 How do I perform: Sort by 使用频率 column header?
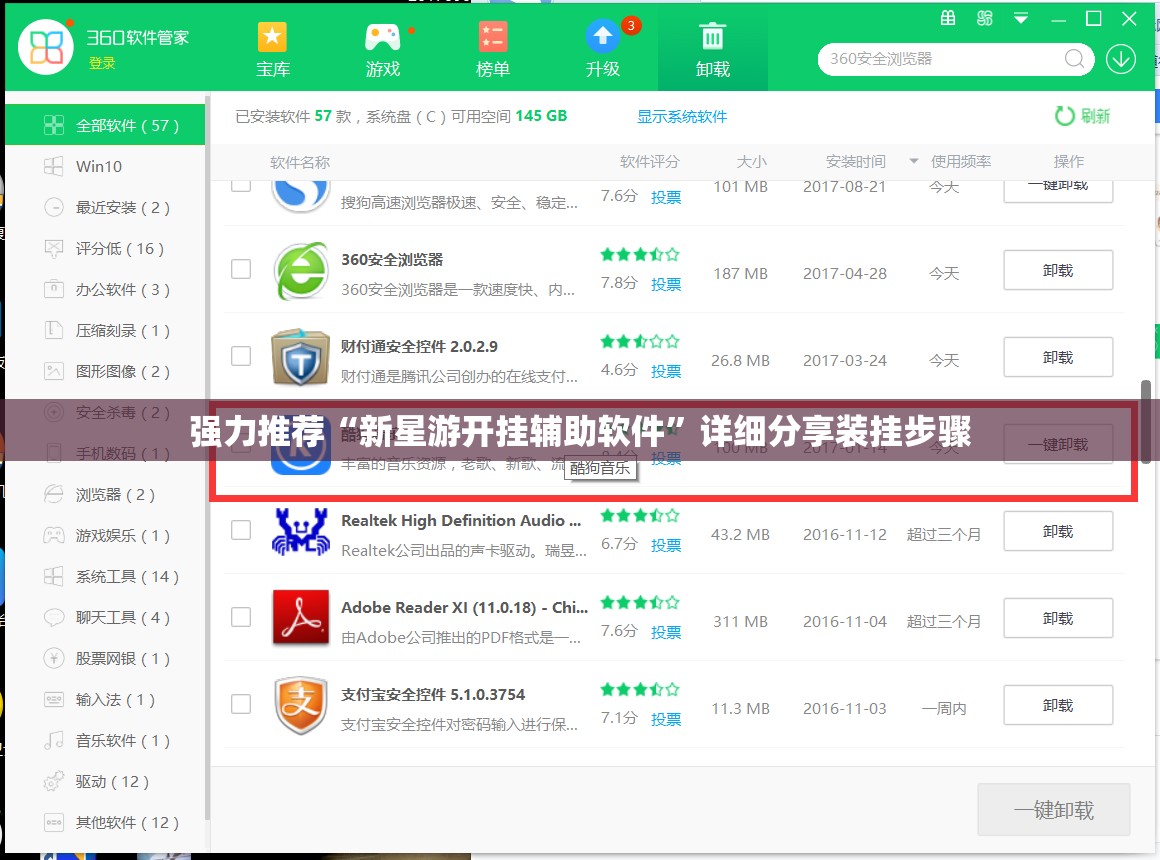click(960, 162)
